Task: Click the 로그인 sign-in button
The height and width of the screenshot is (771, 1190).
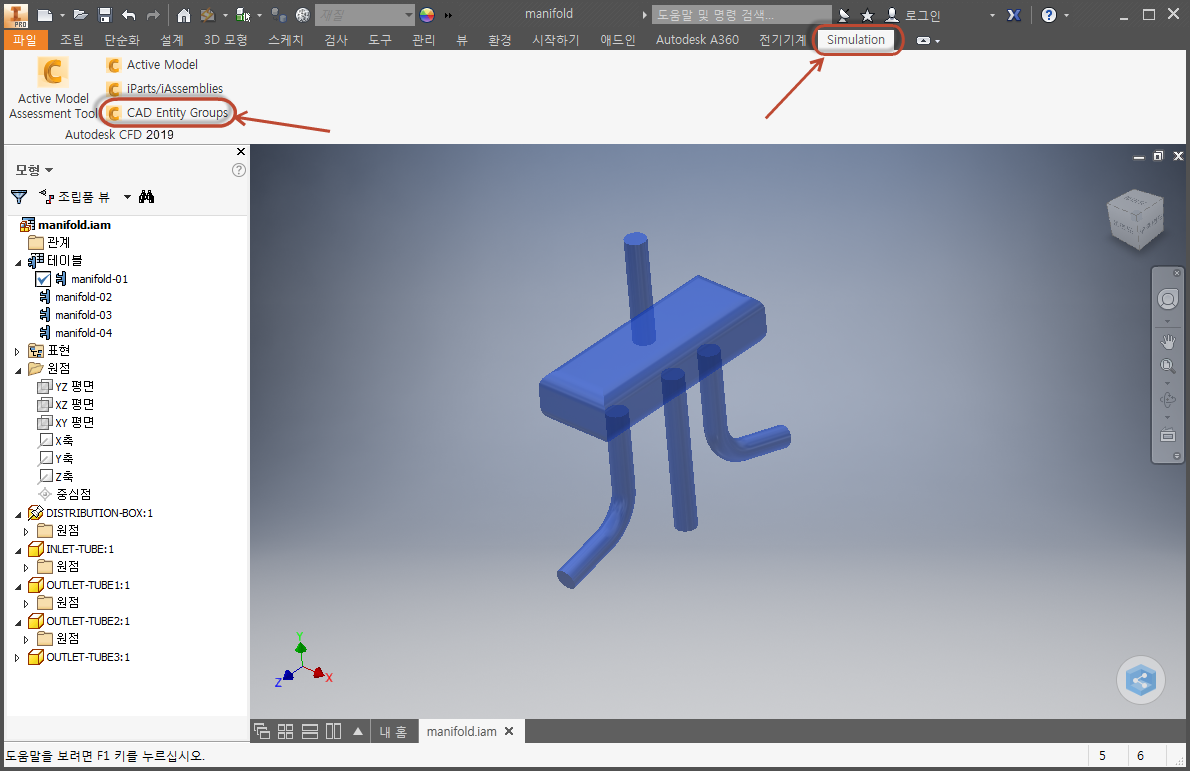Action: point(914,15)
